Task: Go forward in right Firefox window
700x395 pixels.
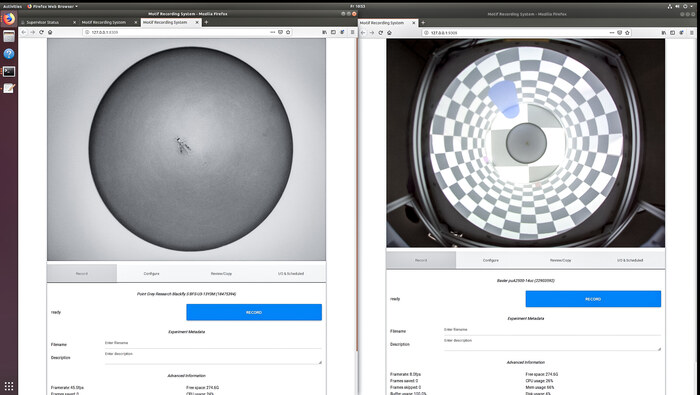Action: coord(372,33)
